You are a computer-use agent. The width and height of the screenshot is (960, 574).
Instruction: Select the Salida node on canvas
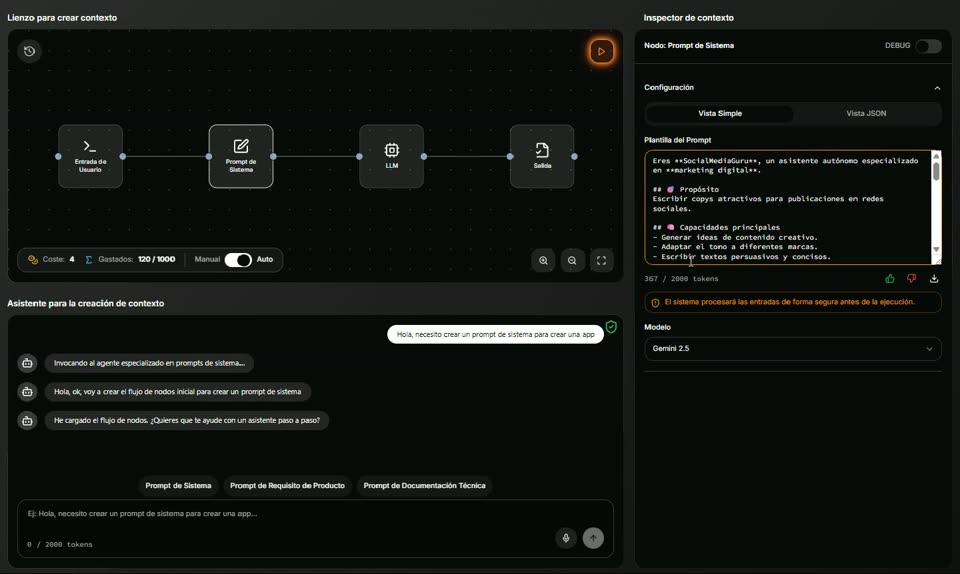tap(542, 156)
